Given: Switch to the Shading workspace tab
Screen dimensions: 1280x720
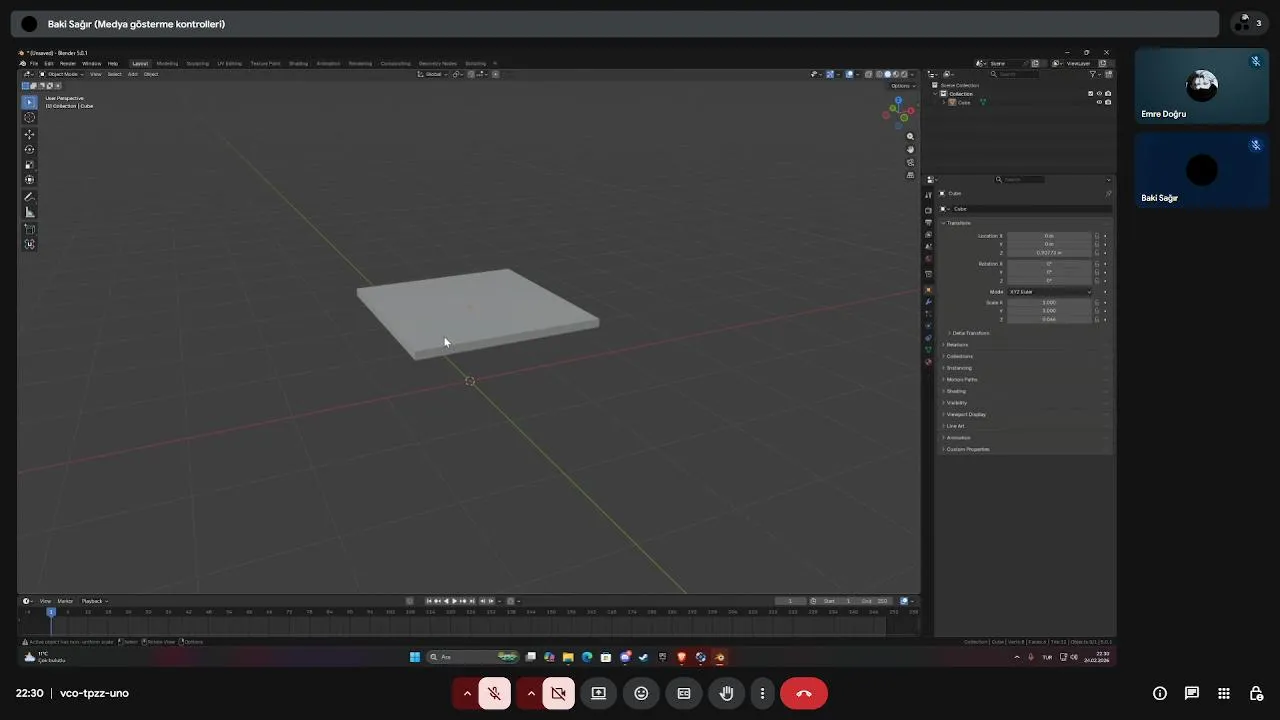Looking at the screenshot, I should tap(298, 63).
